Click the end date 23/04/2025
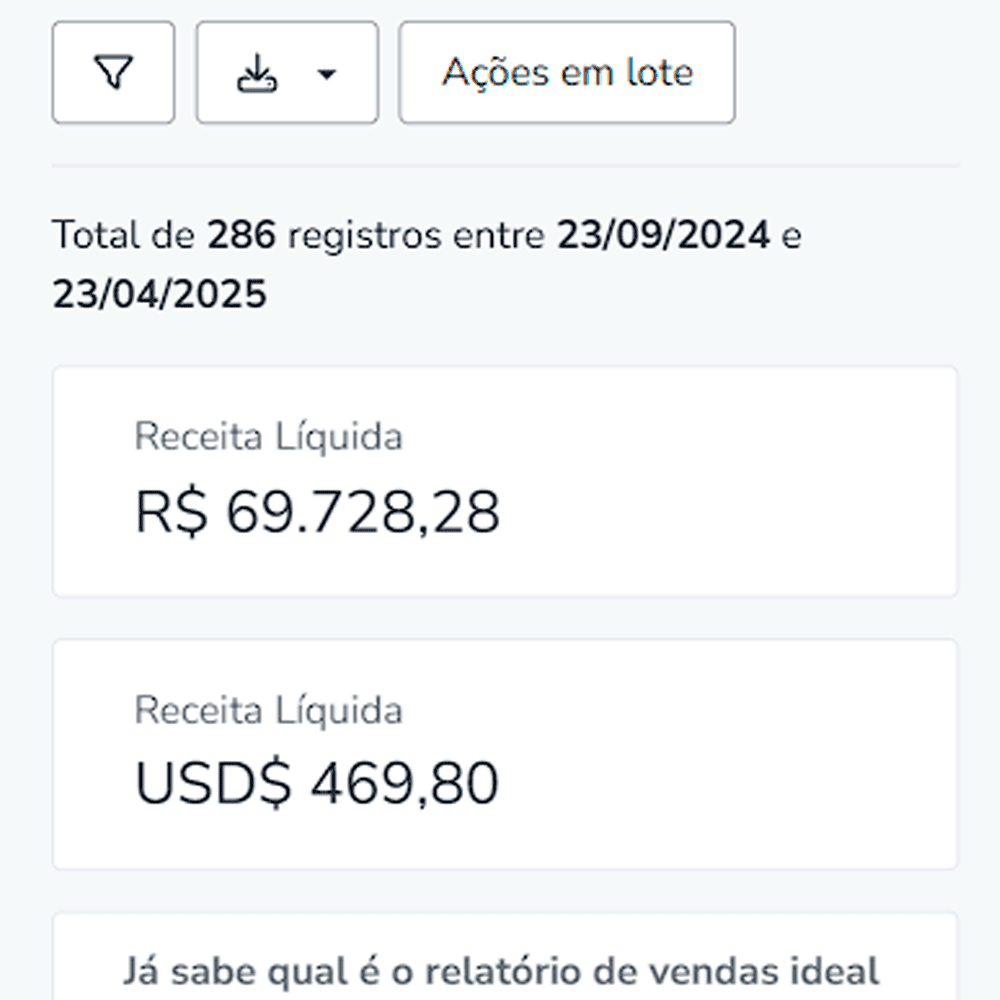Screen dimensions: 1000x1000 [x=160, y=294]
